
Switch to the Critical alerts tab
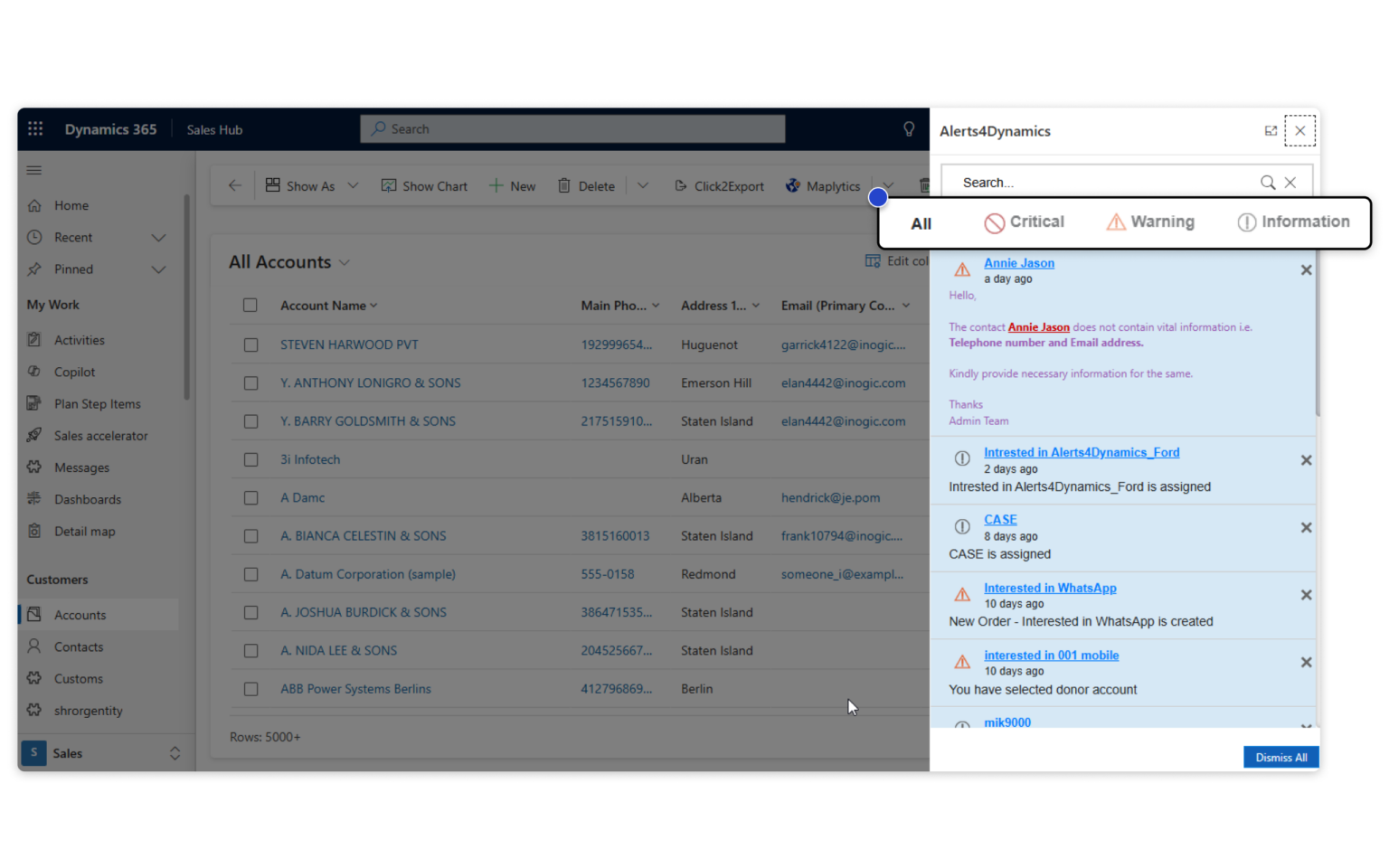pos(1024,222)
